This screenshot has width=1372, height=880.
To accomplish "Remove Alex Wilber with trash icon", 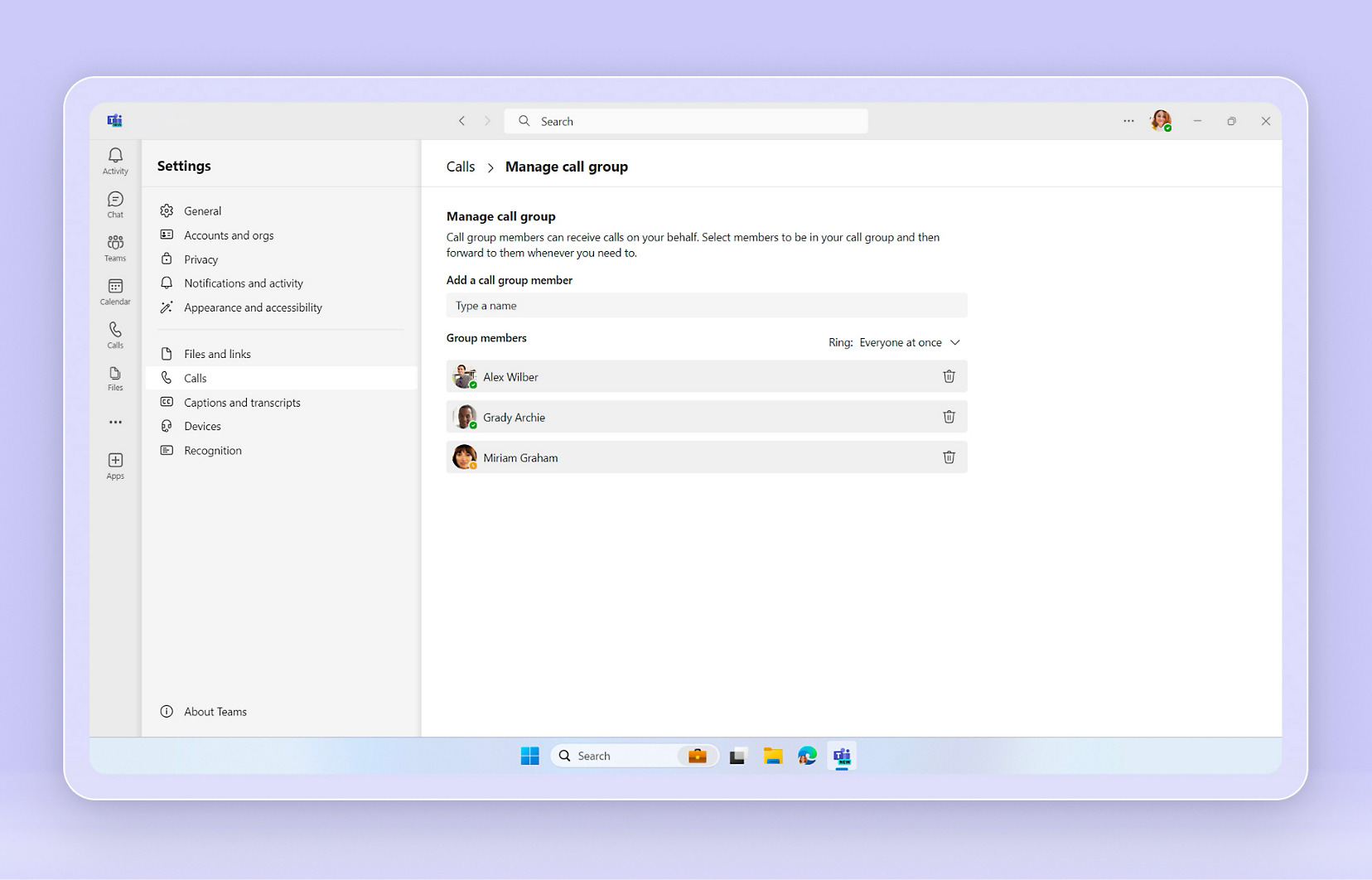I will (x=949, y=377).
